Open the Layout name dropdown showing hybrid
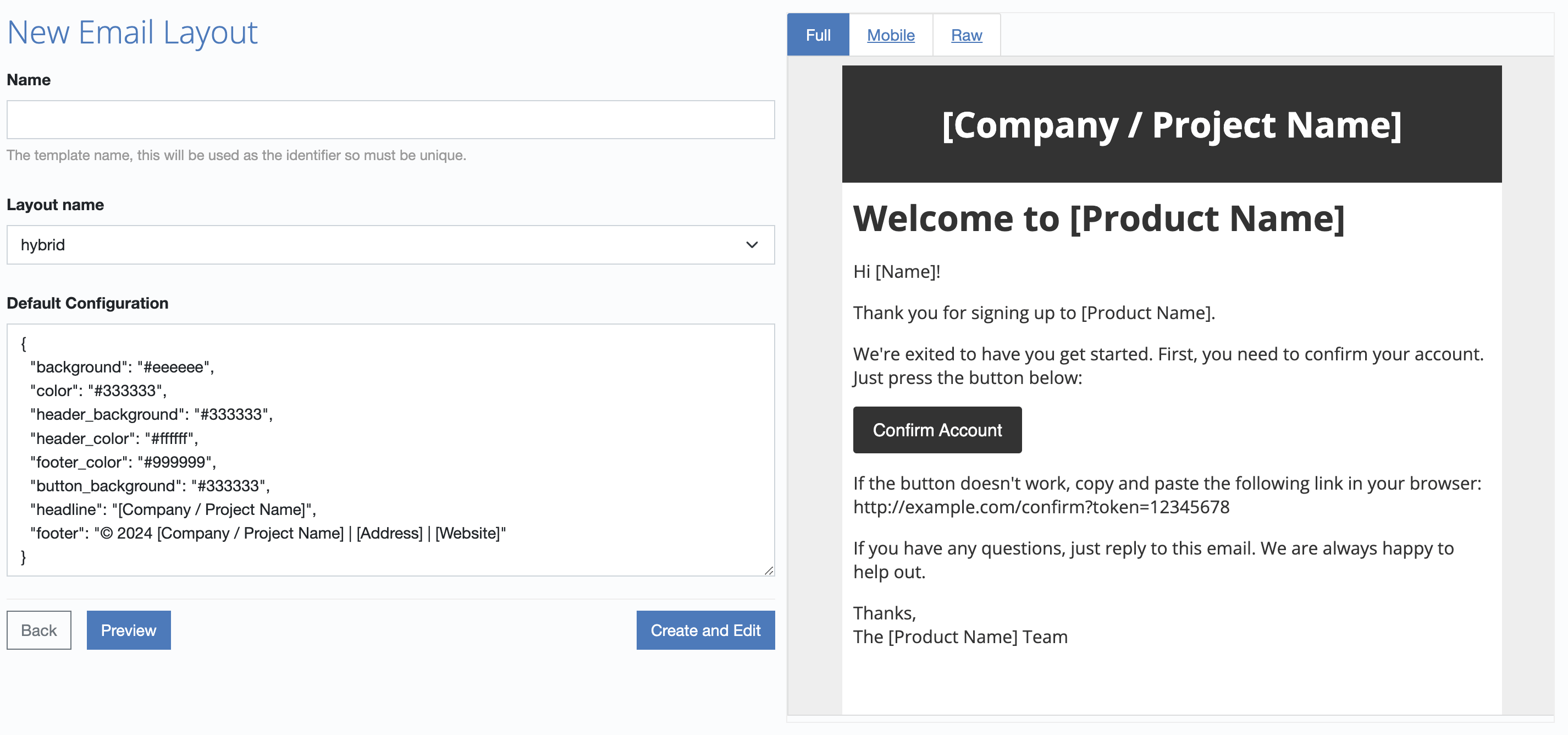Viewport: 1568px width, 735px height. (390, 245)
